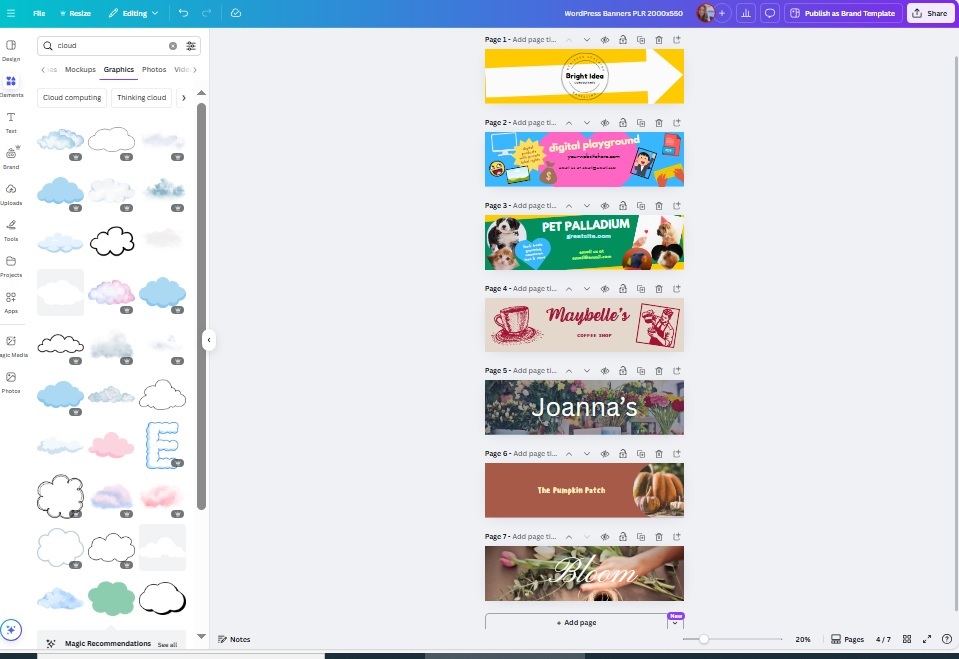Open the Design sidebar panel
The image size is (959, 659).
(x=11, y=50)
